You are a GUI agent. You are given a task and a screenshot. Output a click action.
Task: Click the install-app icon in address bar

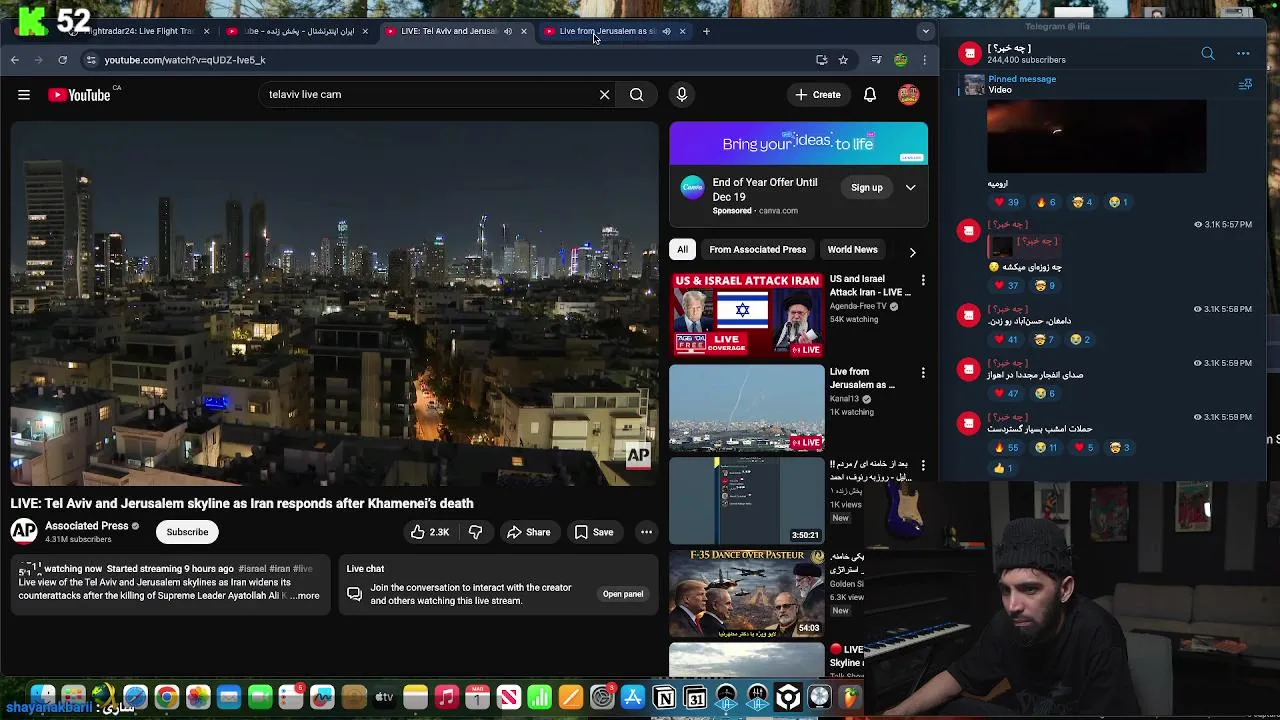(821, 60)
